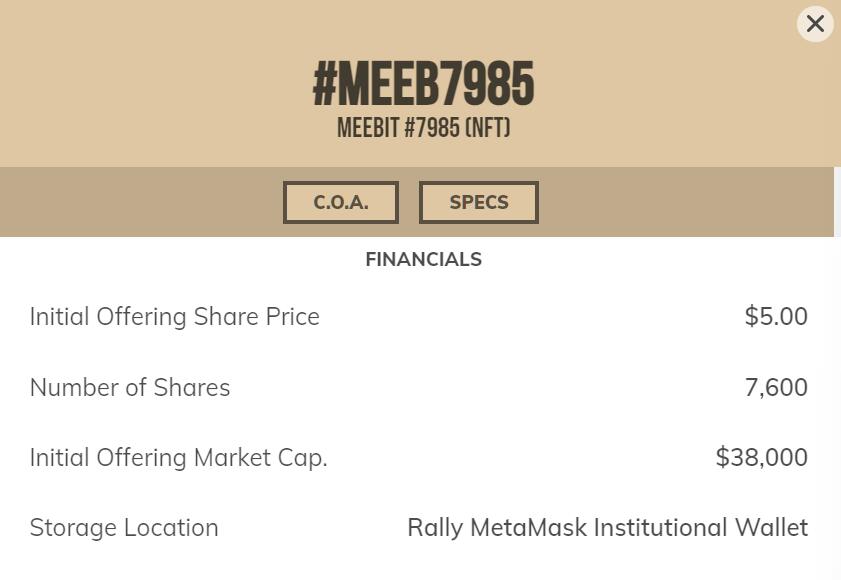Click the Initial Offering Share Price label
The image size is (841, 580).
(175, 317)
